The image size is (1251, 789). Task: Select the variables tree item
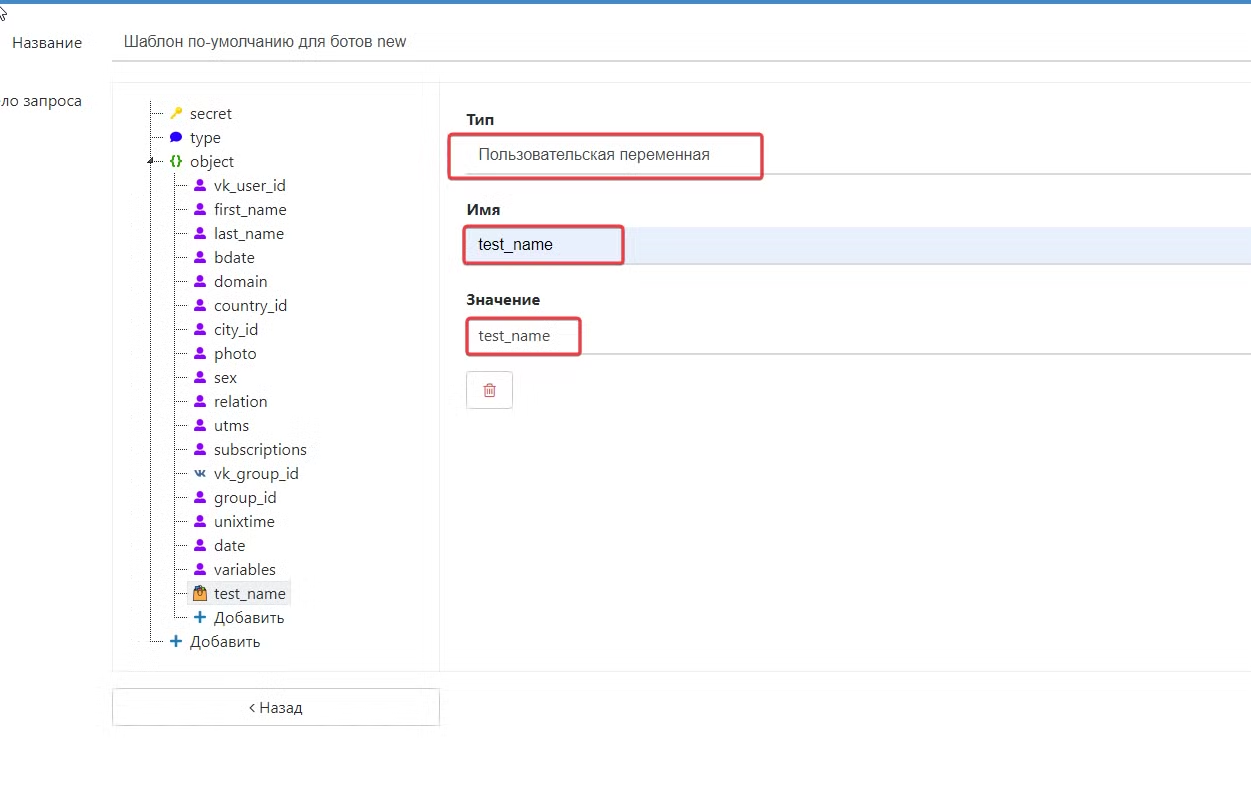click(x=244, y=570)
